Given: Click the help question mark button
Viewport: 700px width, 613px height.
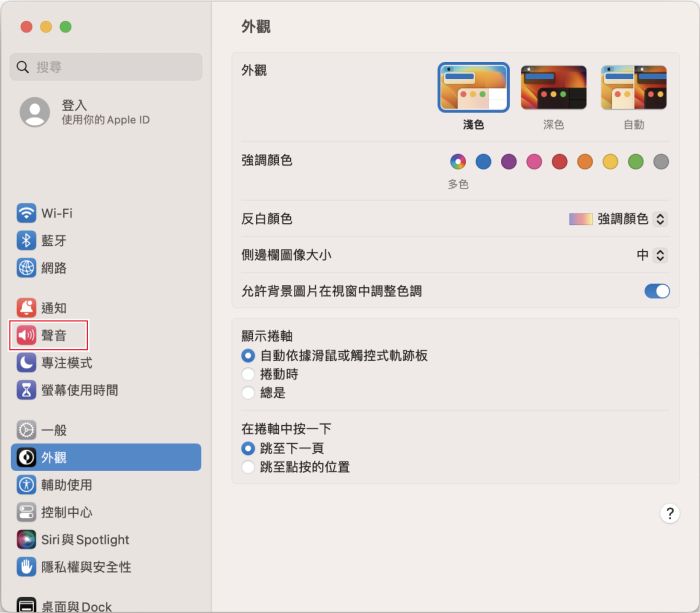Looking at the screenshot, I should tap(670, 513).
